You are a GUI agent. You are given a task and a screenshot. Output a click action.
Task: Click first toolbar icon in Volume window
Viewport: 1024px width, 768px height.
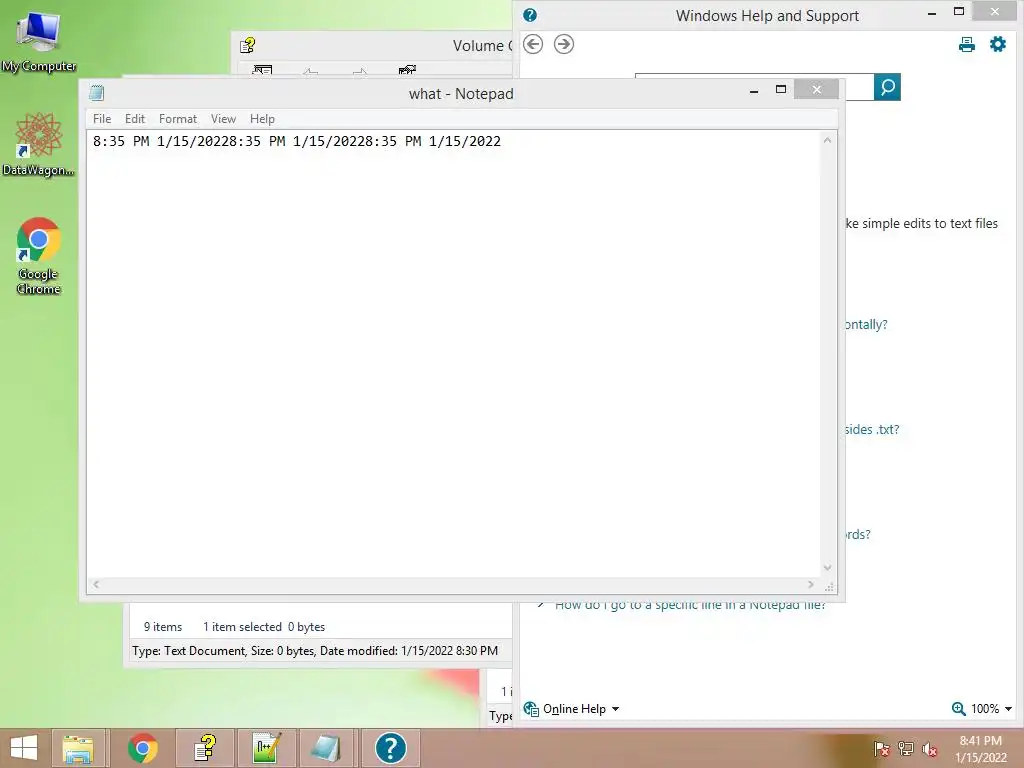[x=263, y=71]
